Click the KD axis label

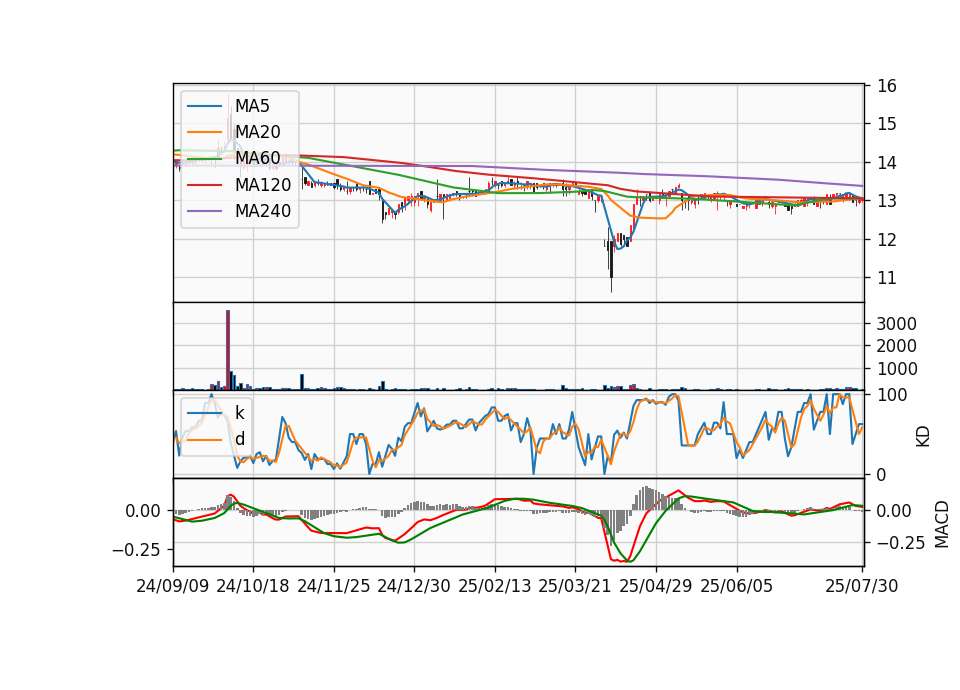(923, 437)
